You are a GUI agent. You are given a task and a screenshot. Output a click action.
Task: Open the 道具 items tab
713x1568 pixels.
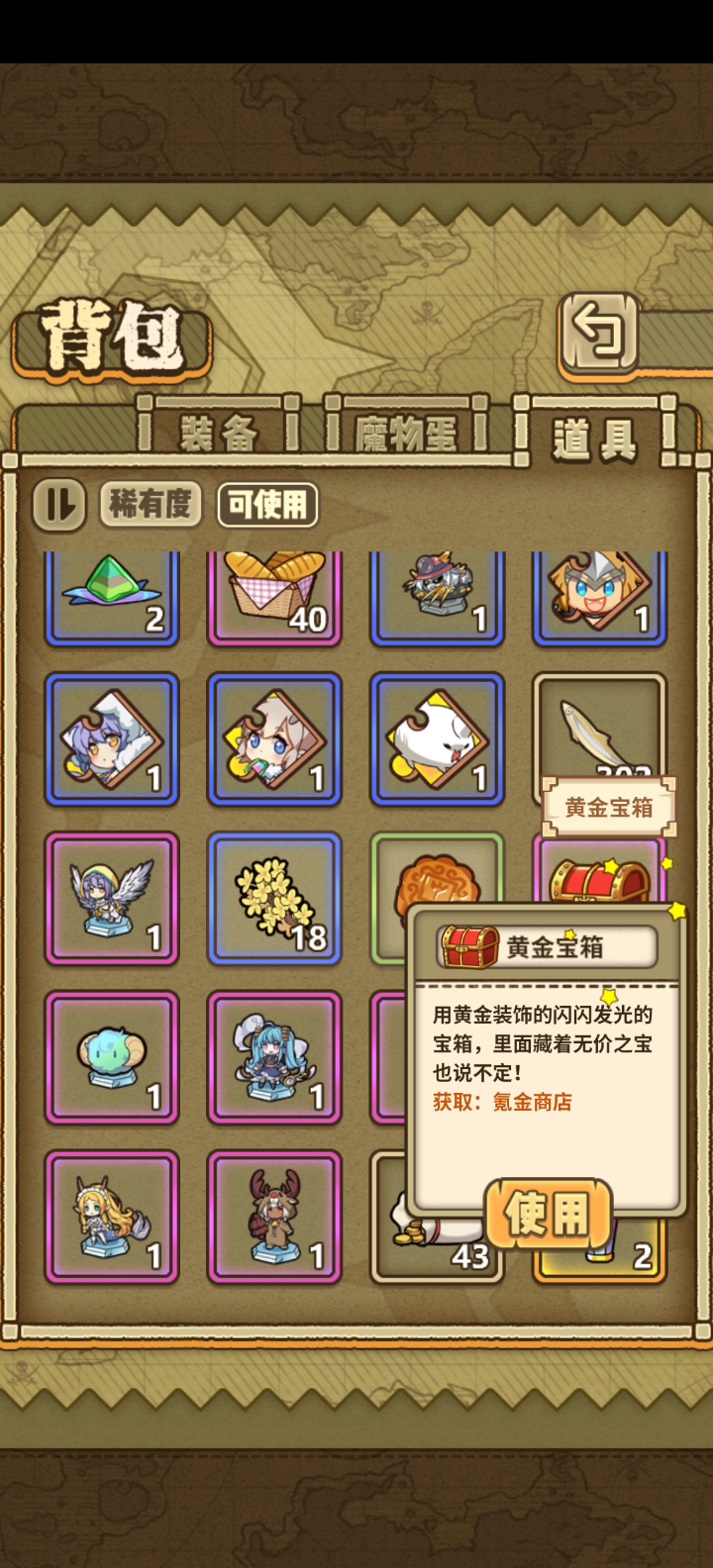point(594,436)
